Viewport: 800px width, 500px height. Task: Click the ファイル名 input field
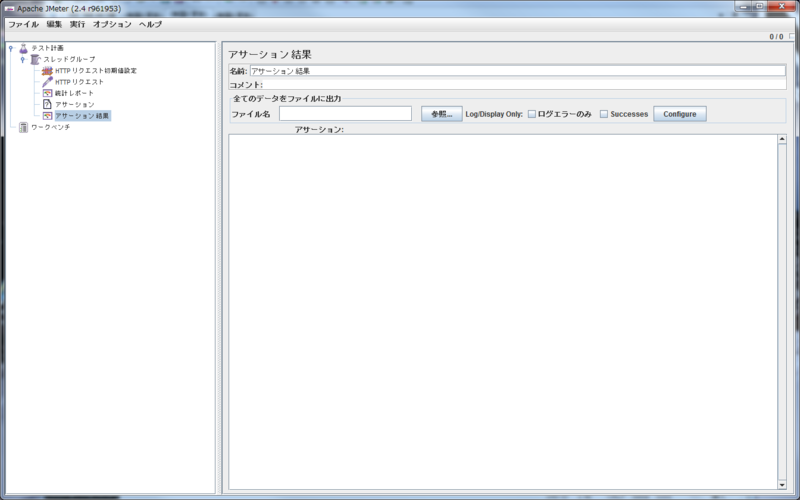pos(345,114)
